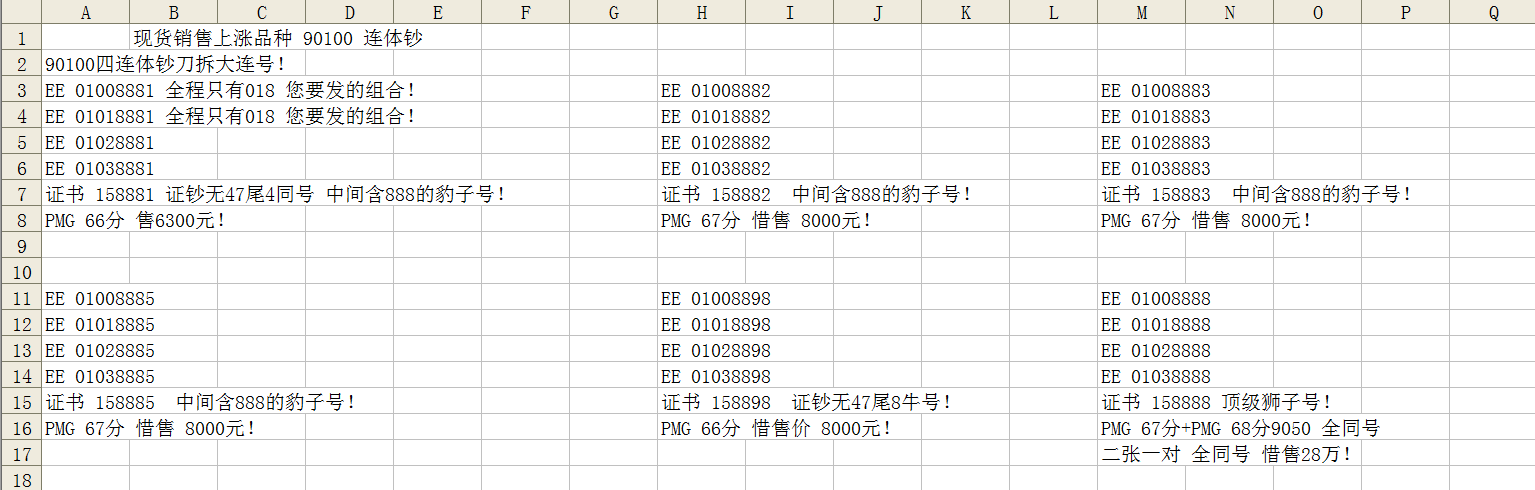Select column H header
Screen dimensions: 1535x490
(x=701, y=13)
